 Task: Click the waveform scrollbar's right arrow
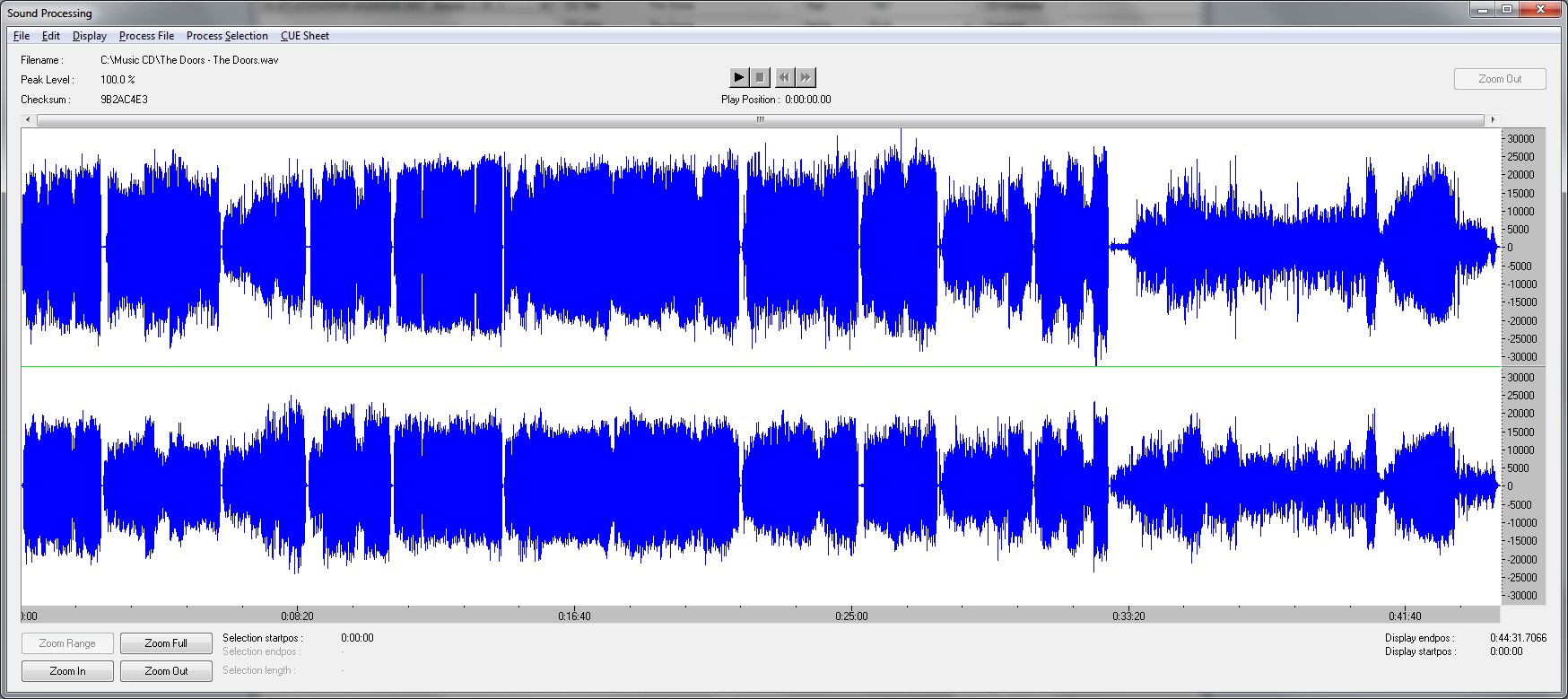point(1493,119)
